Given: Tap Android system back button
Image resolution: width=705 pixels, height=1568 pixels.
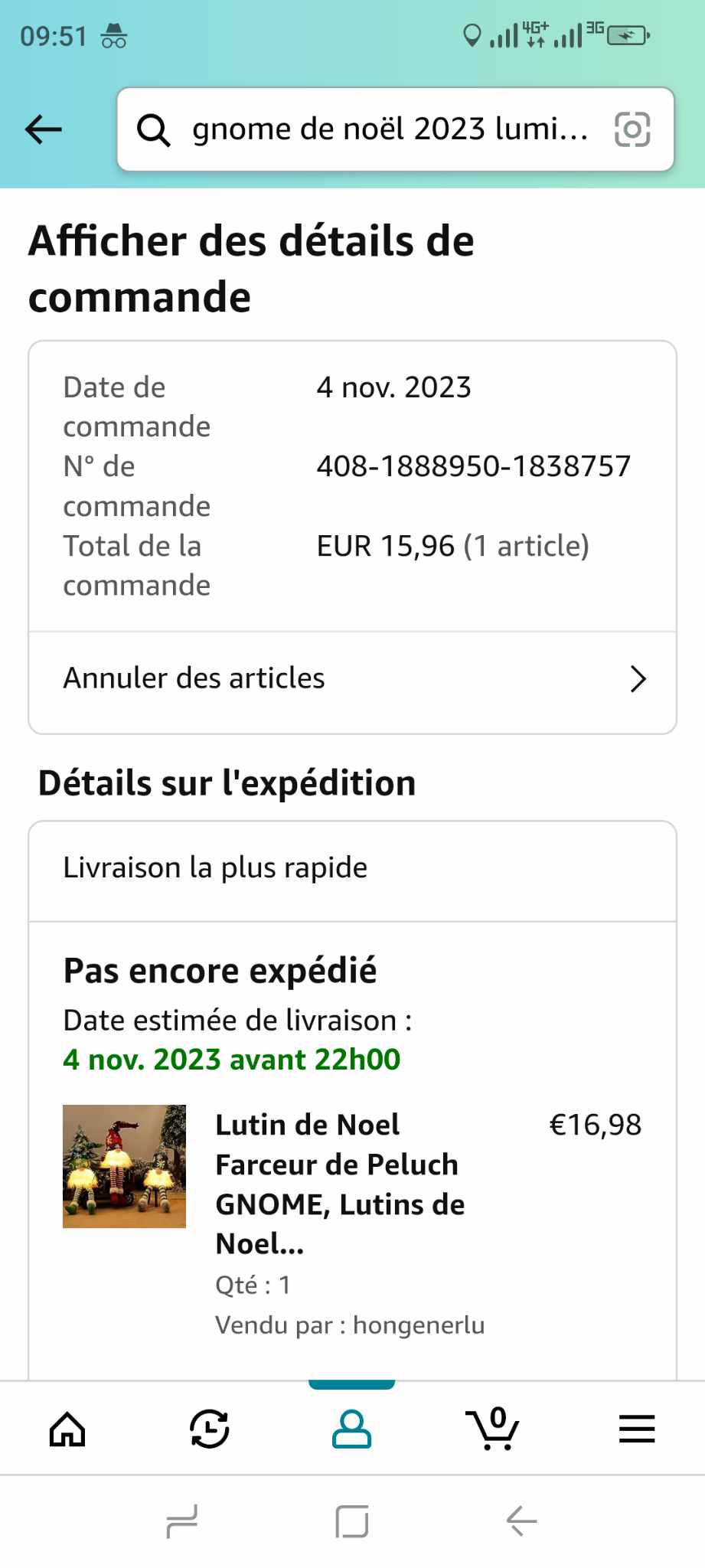Looking at the screenshot, I should [x=522, y=1521].
